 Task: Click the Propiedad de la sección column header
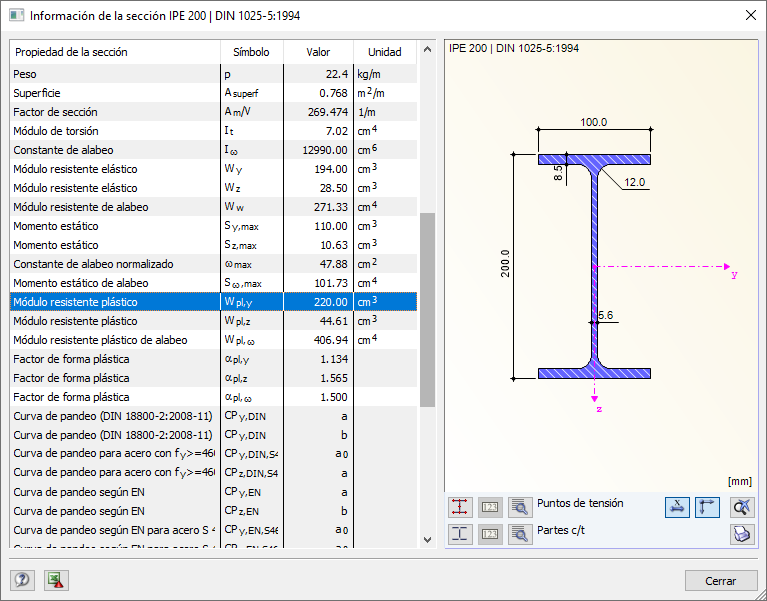click(115, 52)
